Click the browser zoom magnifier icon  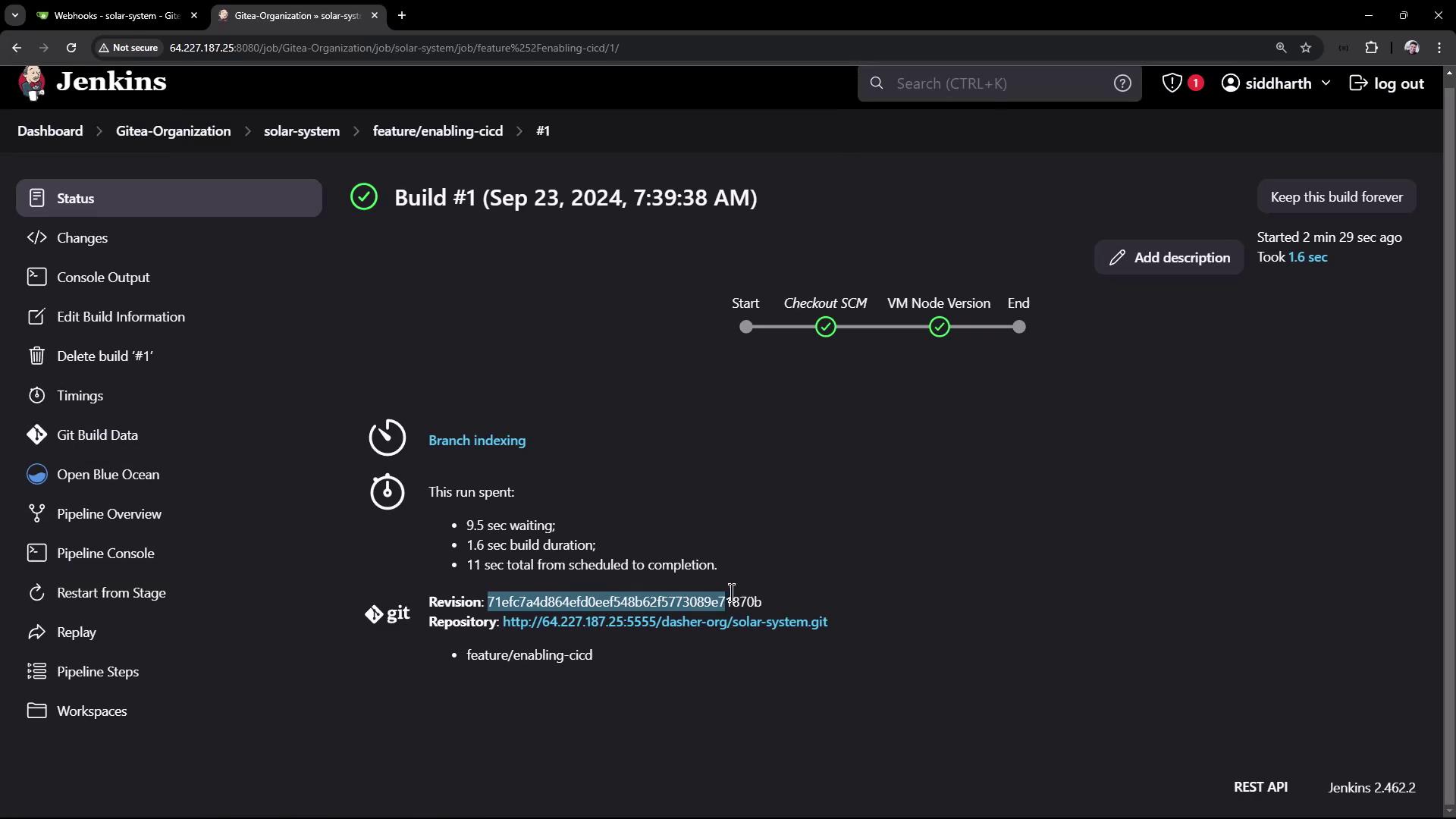(x=1281, y=48)
